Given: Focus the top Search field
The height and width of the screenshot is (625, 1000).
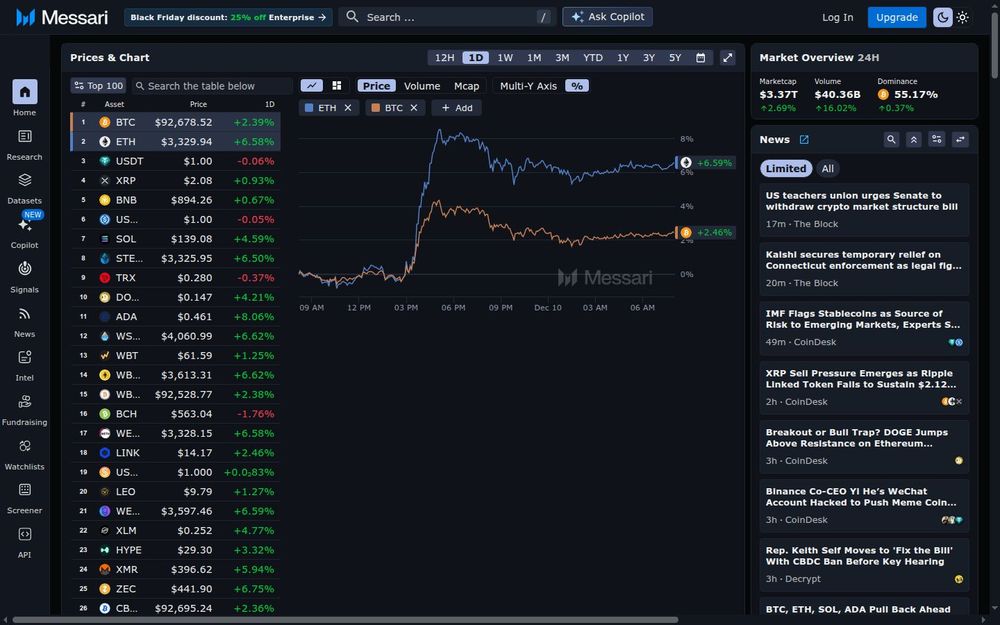Looking at the screenshot, I should (x=446, y=17).
